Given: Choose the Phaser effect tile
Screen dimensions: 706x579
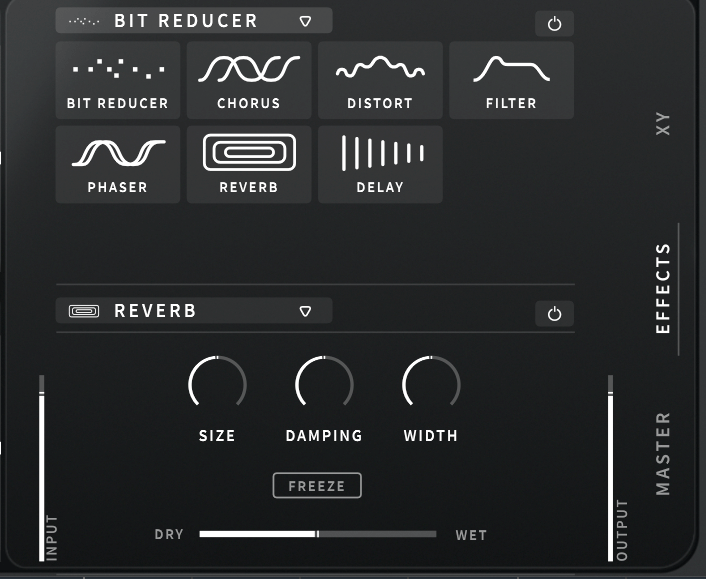Looking at the screenshot, I should [x=118, y=164].
